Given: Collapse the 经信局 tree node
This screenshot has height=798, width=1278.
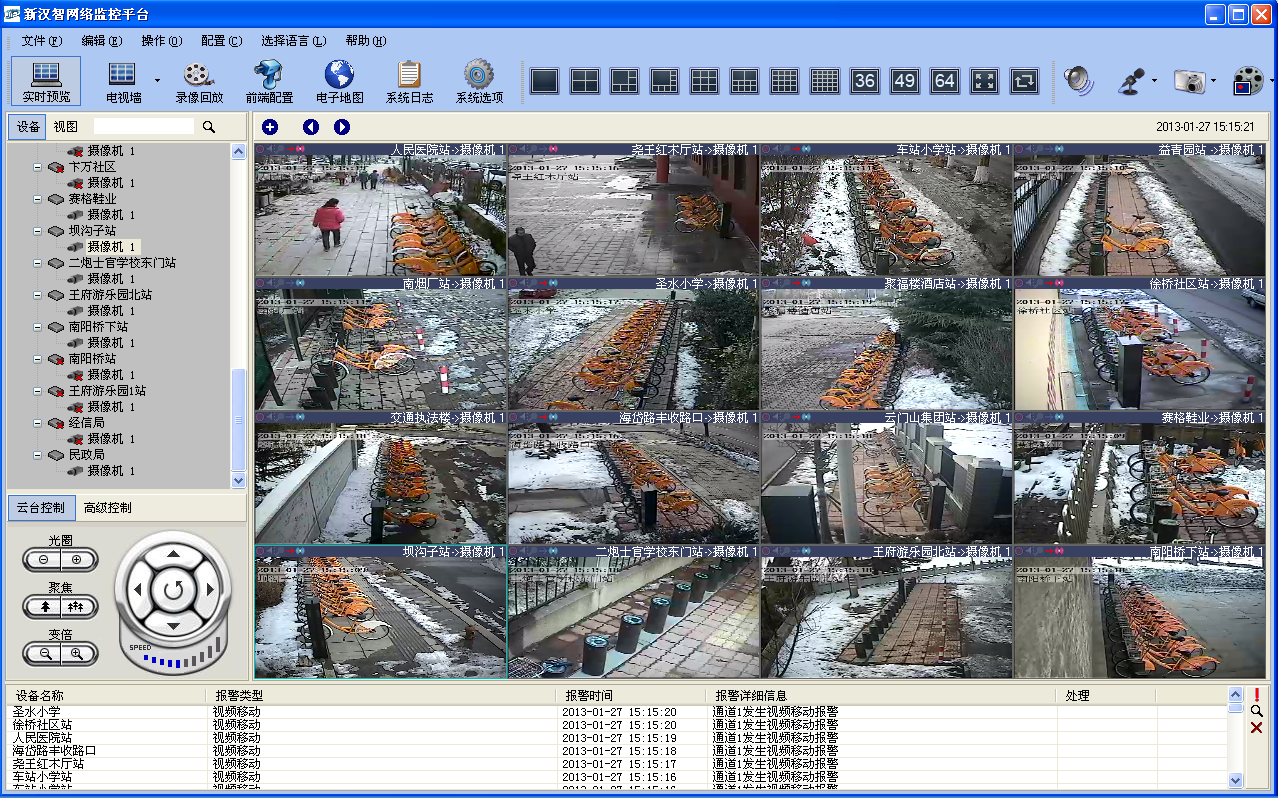Looking at the screenshot, I should [x=37, y=423].
